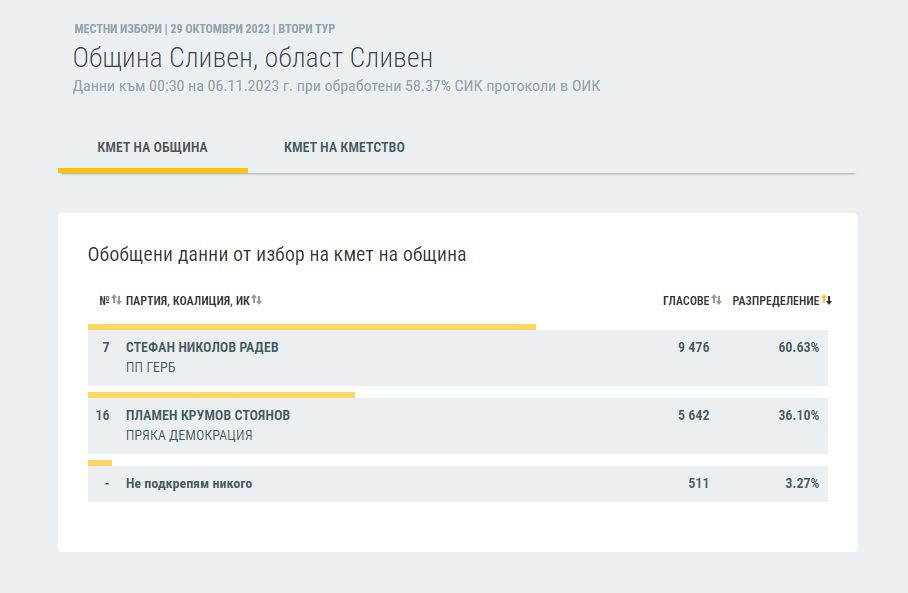Image resolution: width=908 pixels, height=593 pixels.
Task: Click the ПРЯКА ДЕМОКРАЦИЯ party label
Action: [189, 435]
